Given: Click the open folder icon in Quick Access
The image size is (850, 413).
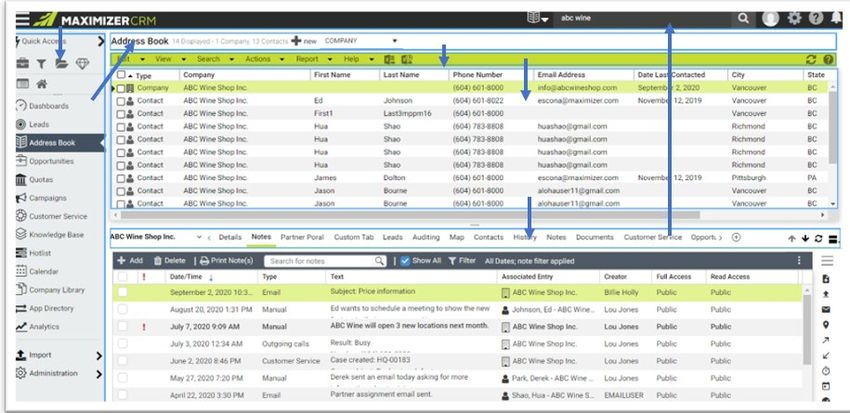Looking at the screenshot, I should coord(61,64).
